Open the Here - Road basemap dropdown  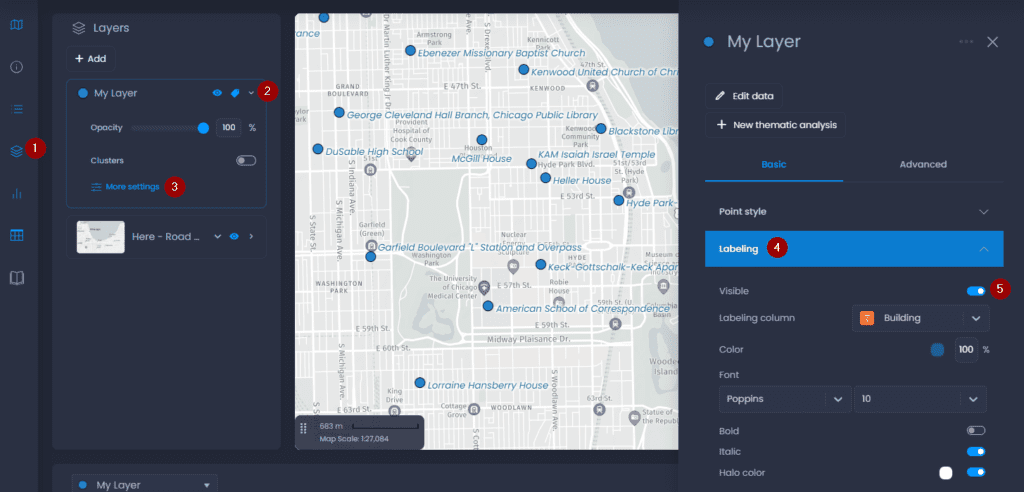(x=218, y=237)
